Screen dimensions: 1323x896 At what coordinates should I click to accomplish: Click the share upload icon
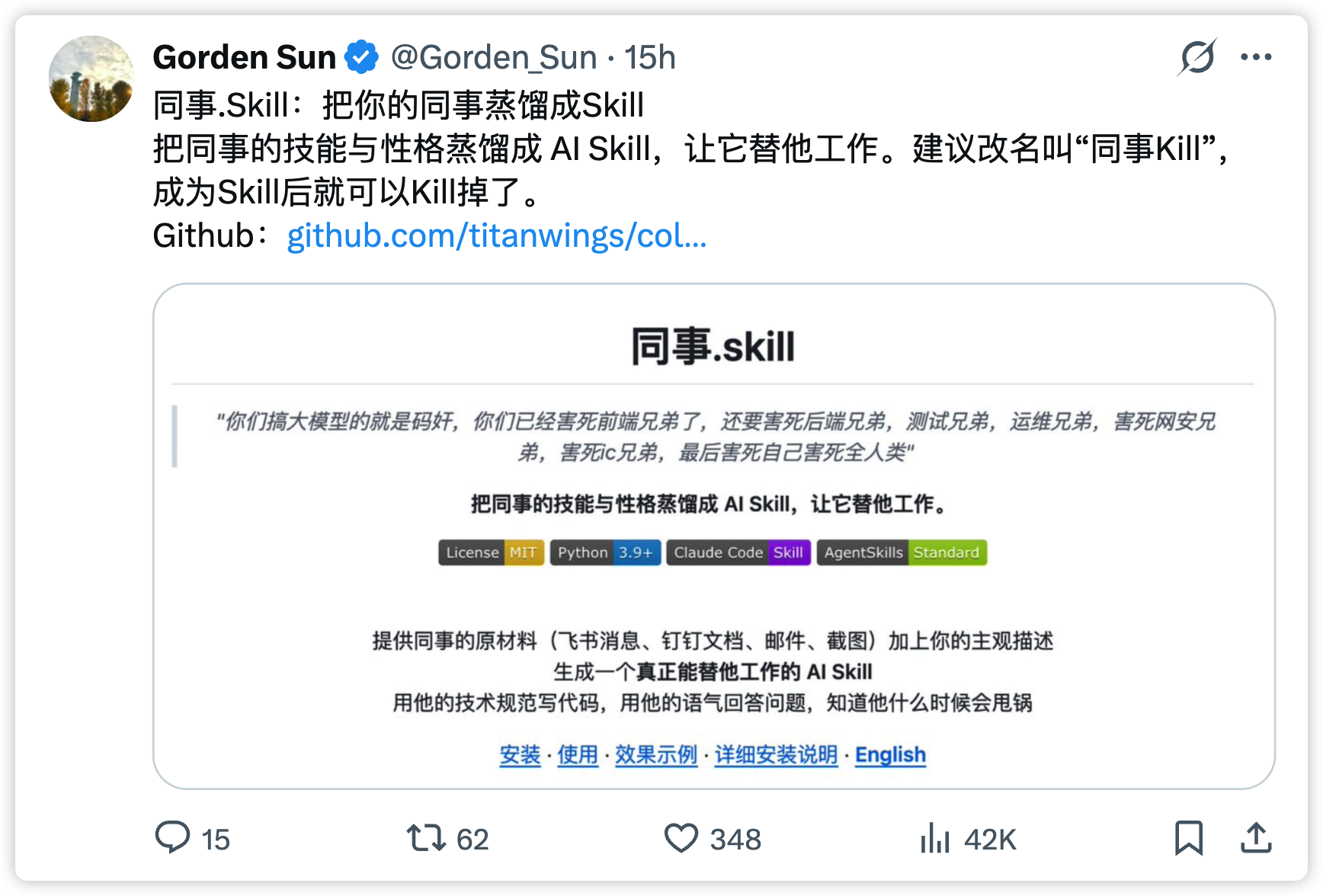[x=1255, y=838]
